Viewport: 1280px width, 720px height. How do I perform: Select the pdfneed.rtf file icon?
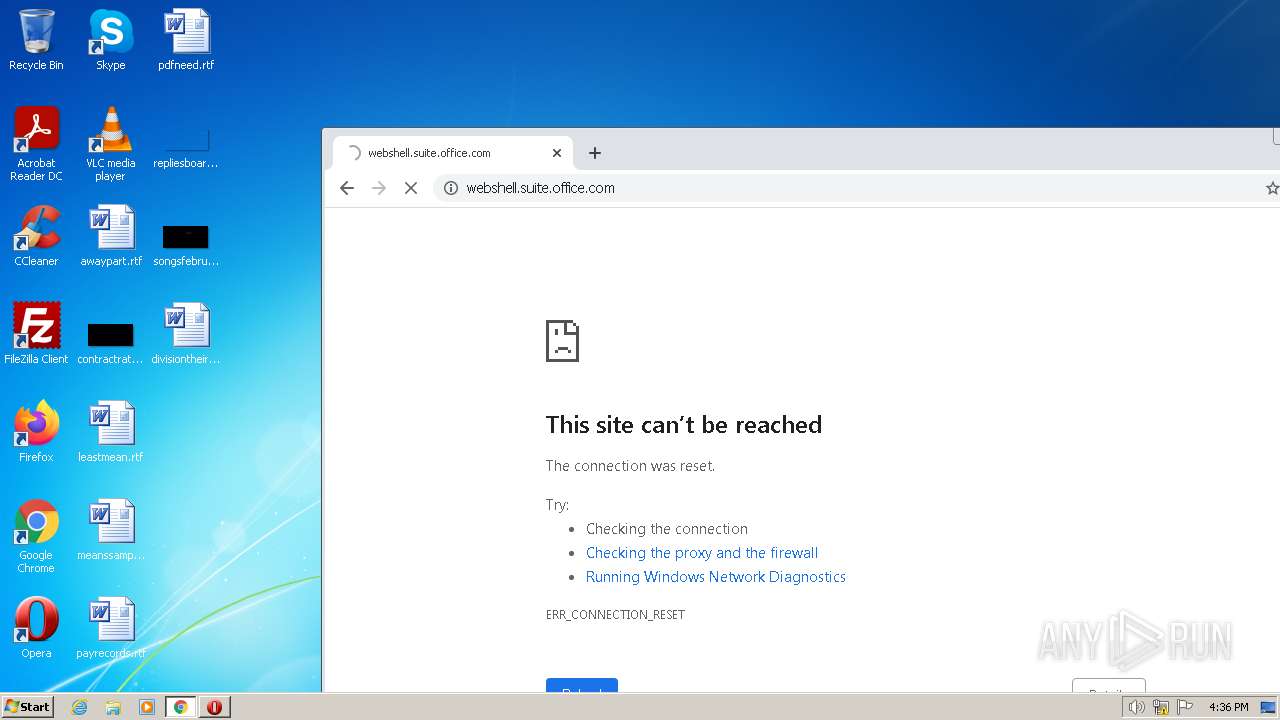coord(186,40)
